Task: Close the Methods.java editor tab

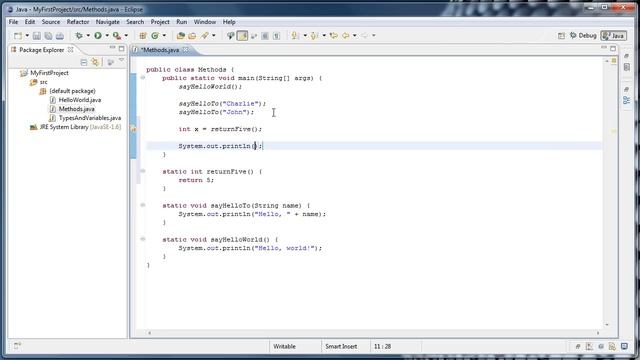Action: pos(186,50)
